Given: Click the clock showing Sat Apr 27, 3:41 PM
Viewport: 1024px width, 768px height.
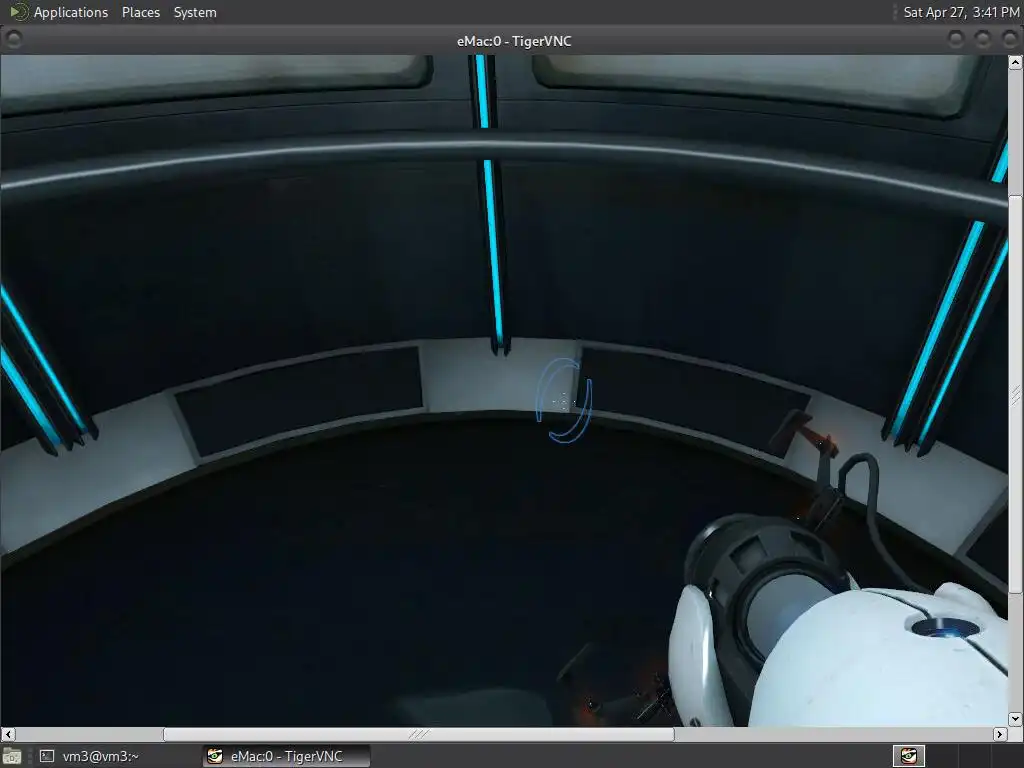Looking at the screenshot, I should [961, 12].
